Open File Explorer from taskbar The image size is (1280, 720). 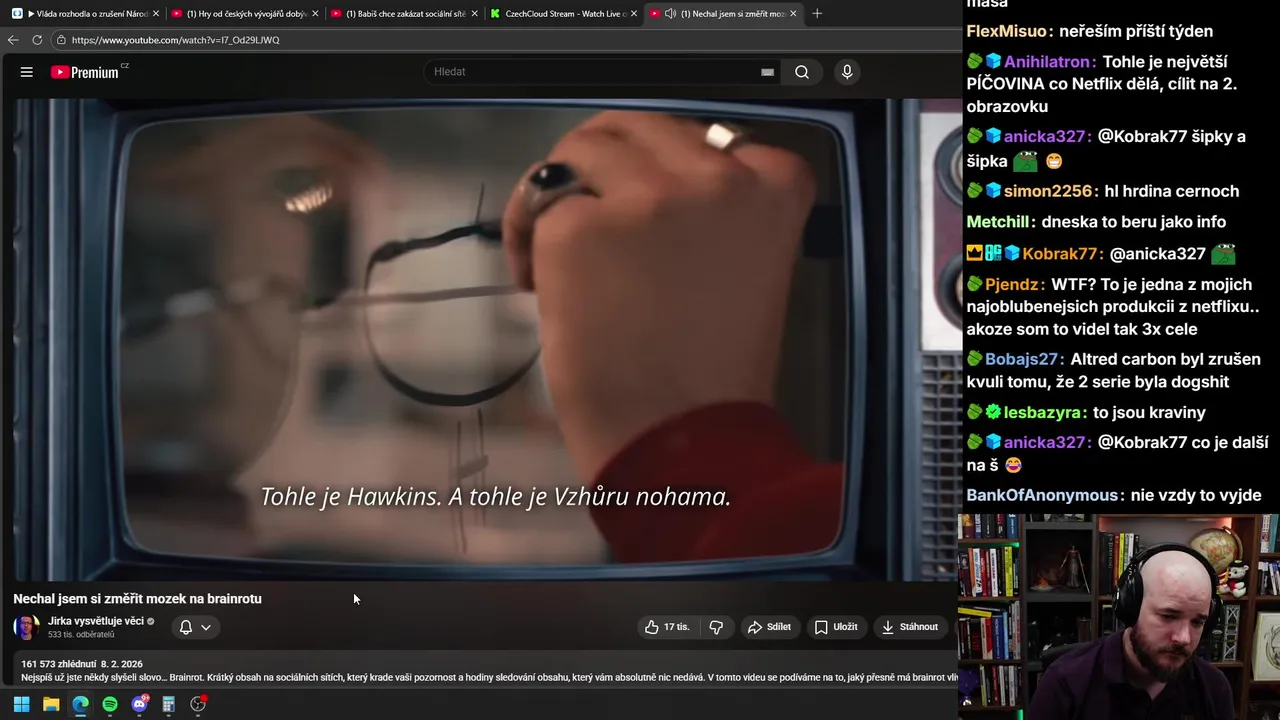(51, 704)
